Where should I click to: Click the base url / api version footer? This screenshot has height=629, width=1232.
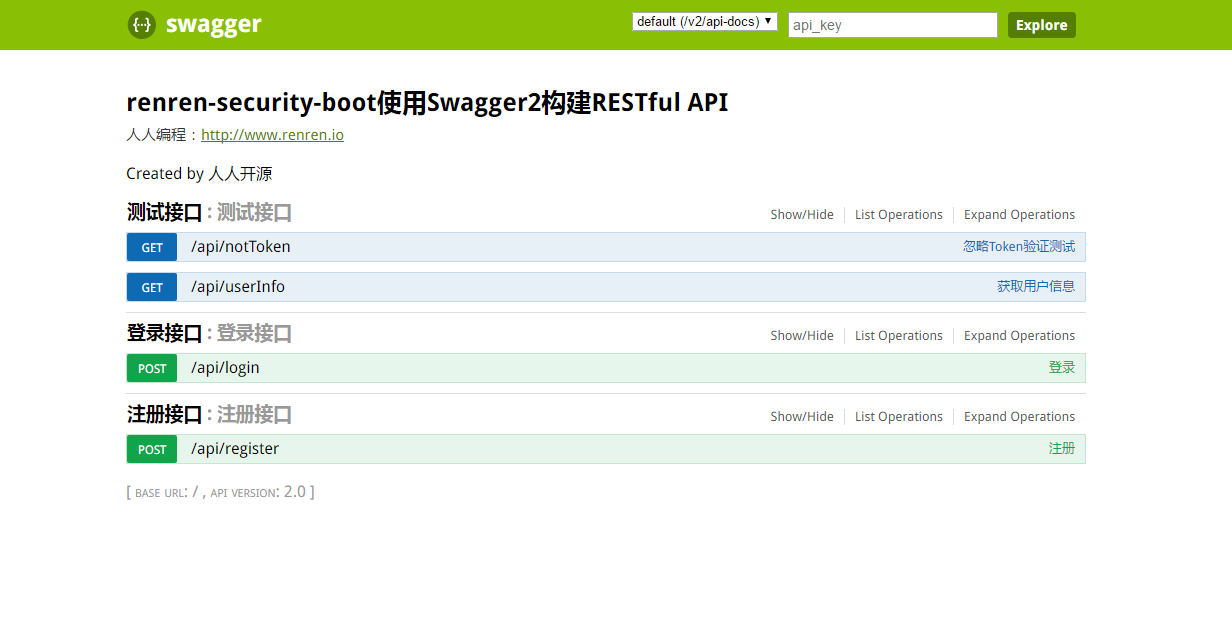(x=220, y=492)
